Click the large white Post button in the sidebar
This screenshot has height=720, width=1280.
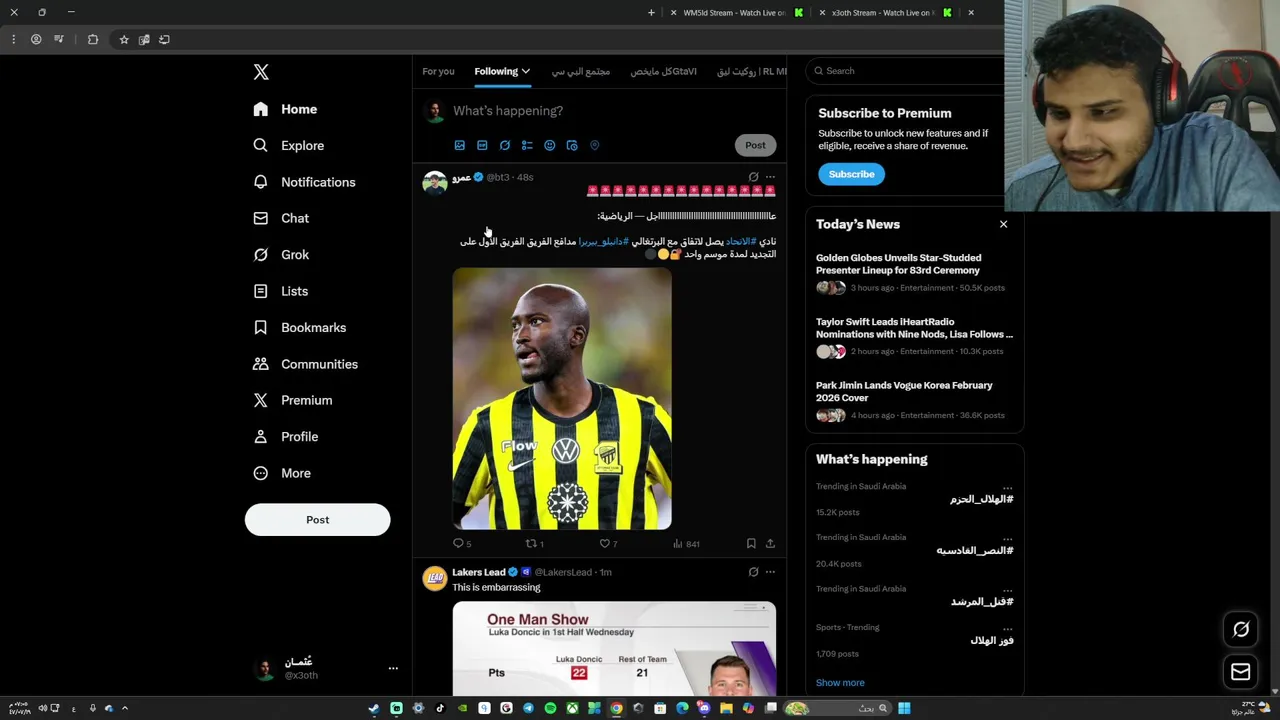click(x=317, y=519)
